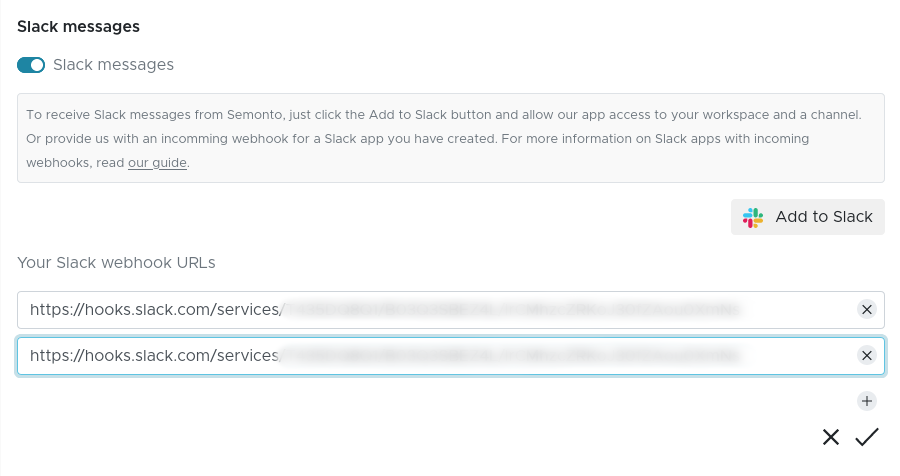The image size is (900, 476).
Task: Add another webhook URL with the plus icon
Action: [867, 401]
